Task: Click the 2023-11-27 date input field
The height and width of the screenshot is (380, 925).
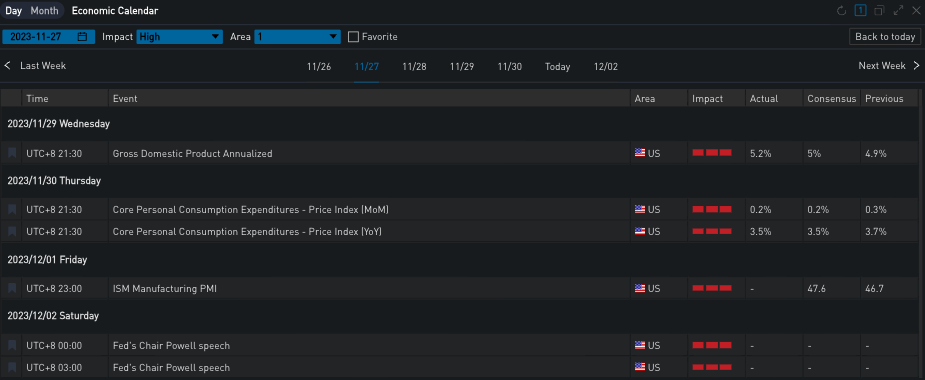Action: click(x=47, y=37)
